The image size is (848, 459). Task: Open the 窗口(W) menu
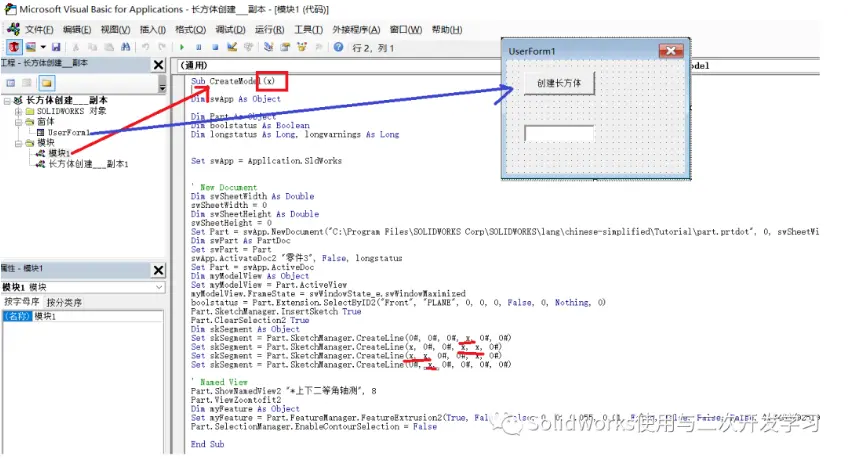pyautogui.click(x=406, y=30)
